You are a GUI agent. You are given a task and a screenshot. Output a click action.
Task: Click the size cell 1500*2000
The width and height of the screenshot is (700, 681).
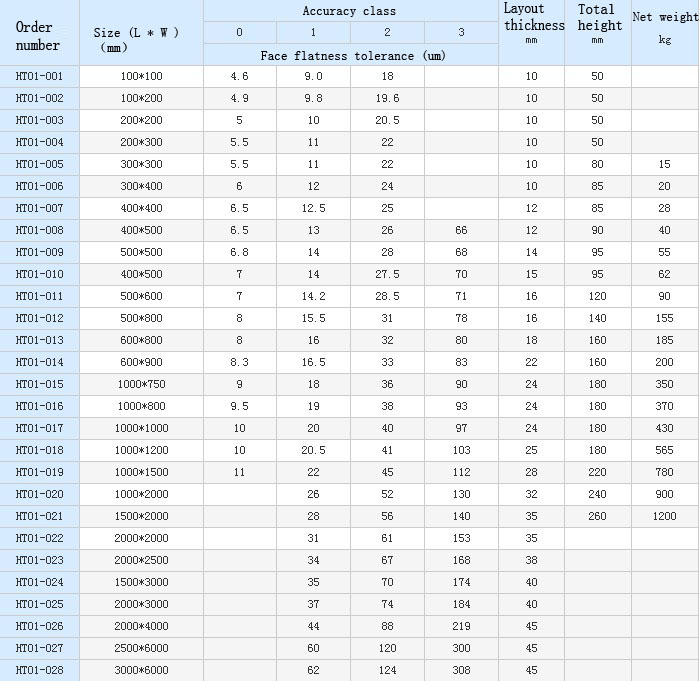(142, 516)
